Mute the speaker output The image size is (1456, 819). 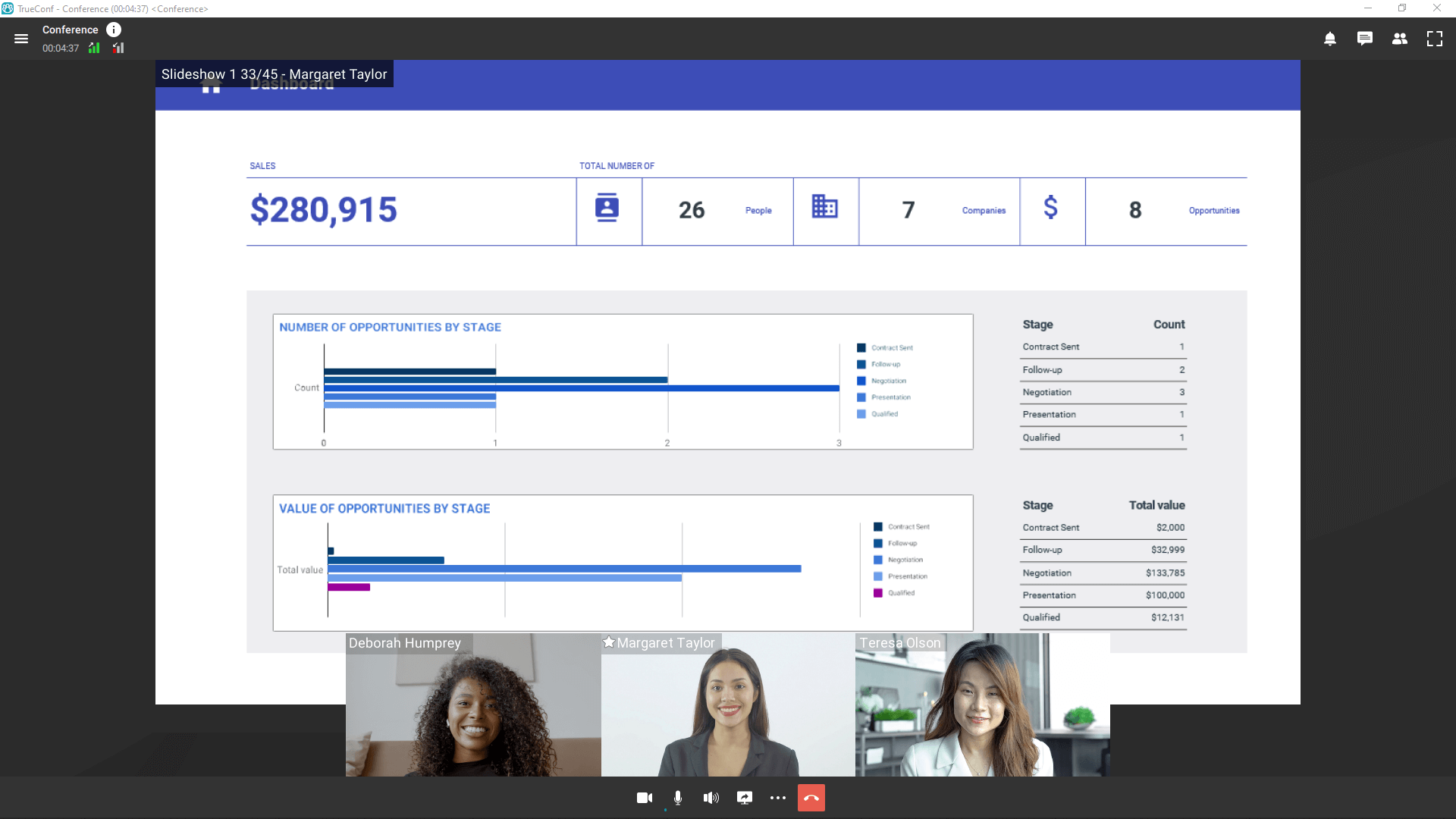point(711,797)
